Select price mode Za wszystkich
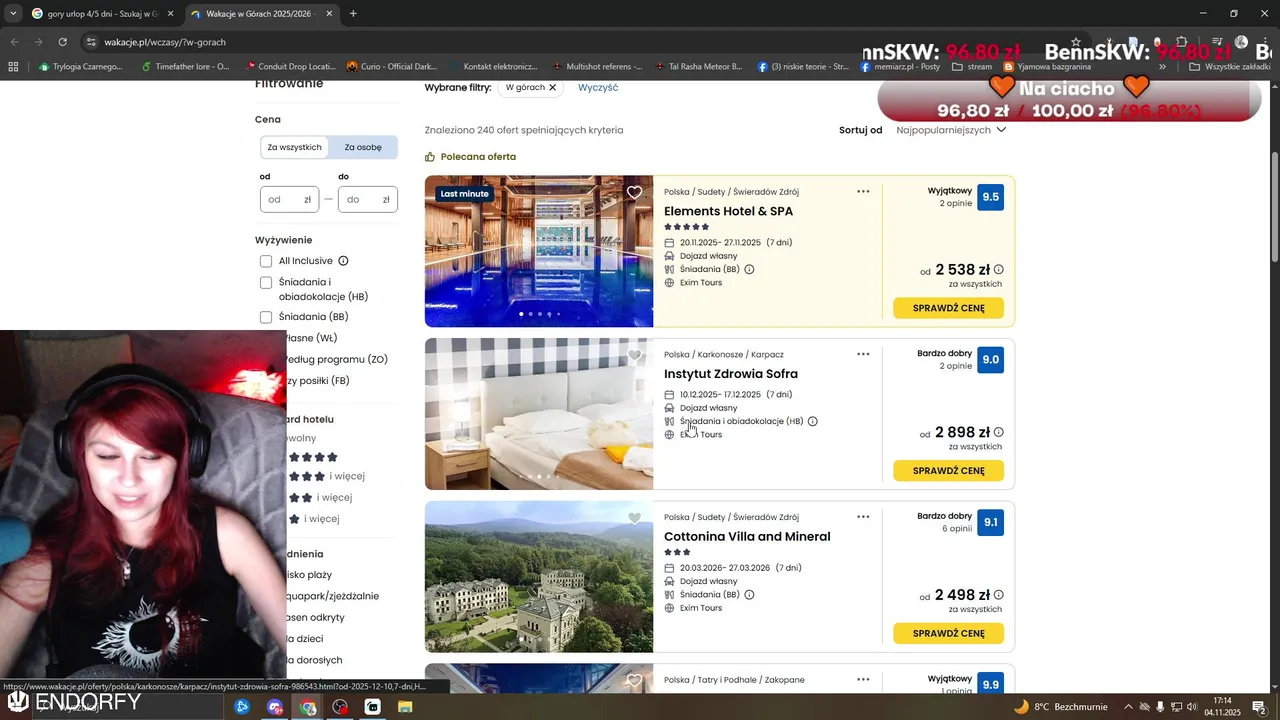 click(x=294, y=147)
